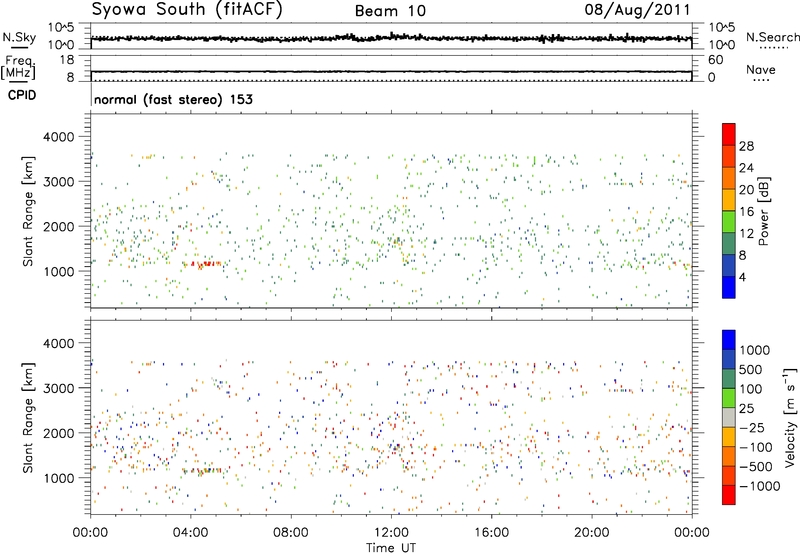
Task: Click the light green 25–100 Velocity colorbar segment
Action: click(x=729, y=398)
